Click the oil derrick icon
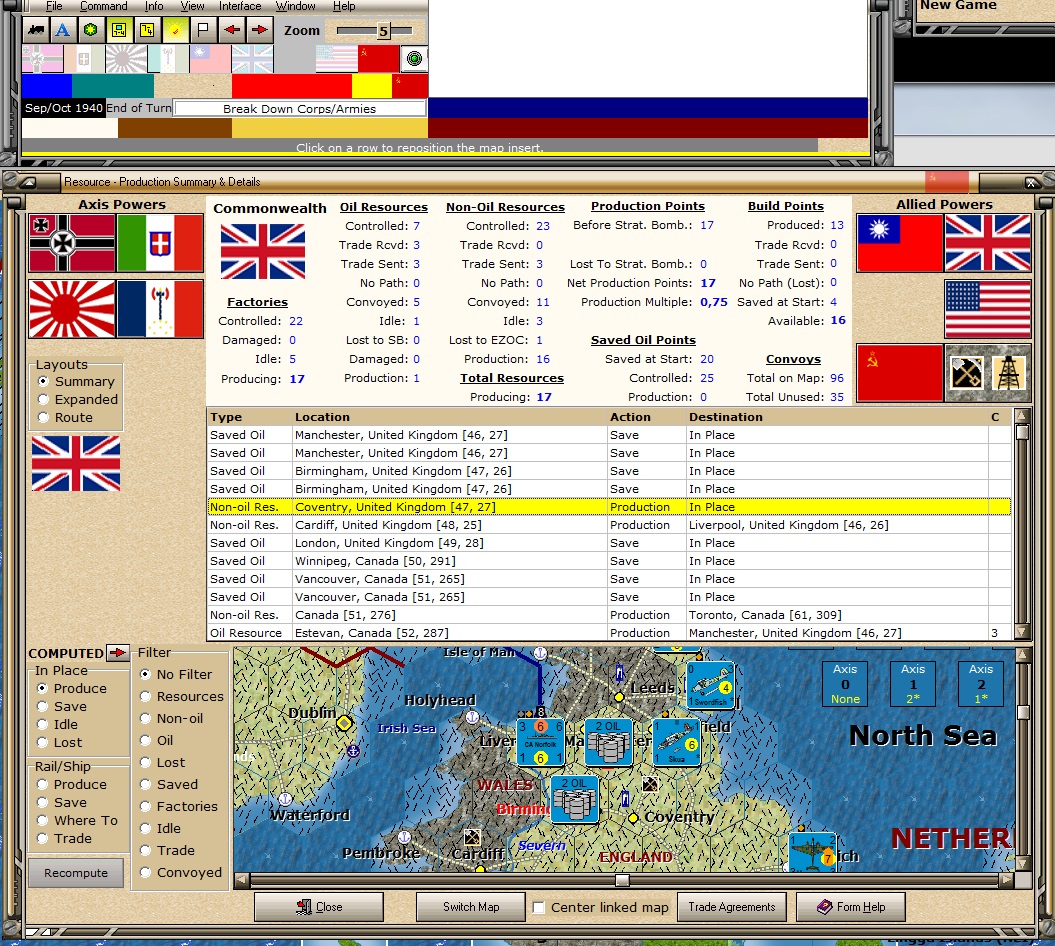This screenshot has height=946, width=1055. 1009,373
